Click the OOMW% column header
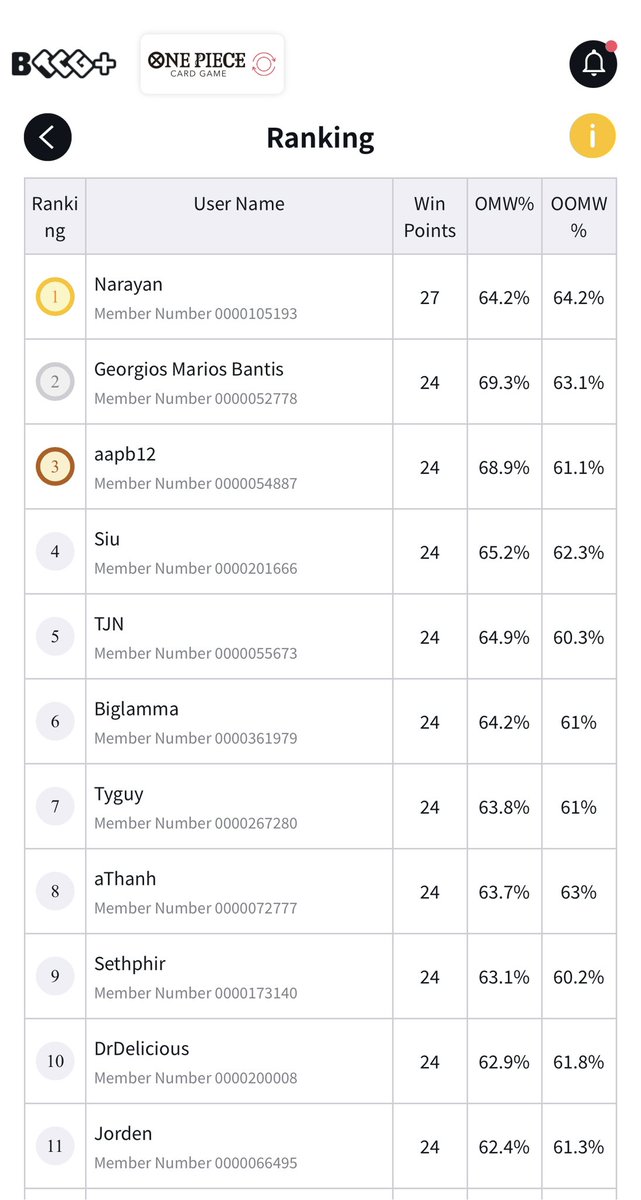The image size is (641, 1200). tap(579, 217)
